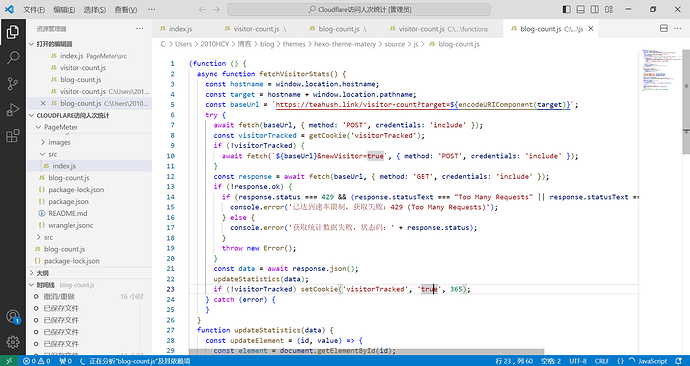This screenshot has height=366, width=690.
Task: Split the editor right icon
Action: (x=664, y=28)
